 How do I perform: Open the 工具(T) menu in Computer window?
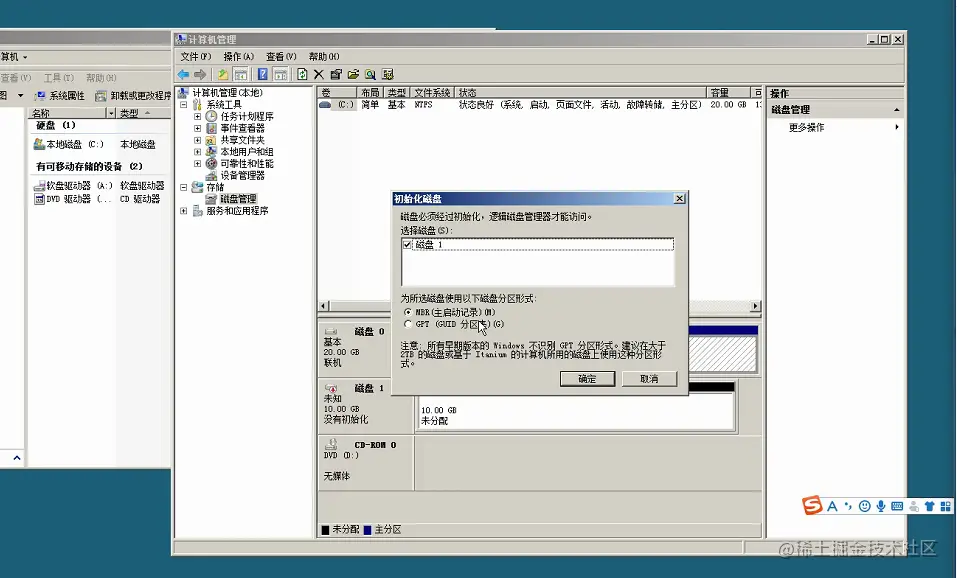(59, 78)
